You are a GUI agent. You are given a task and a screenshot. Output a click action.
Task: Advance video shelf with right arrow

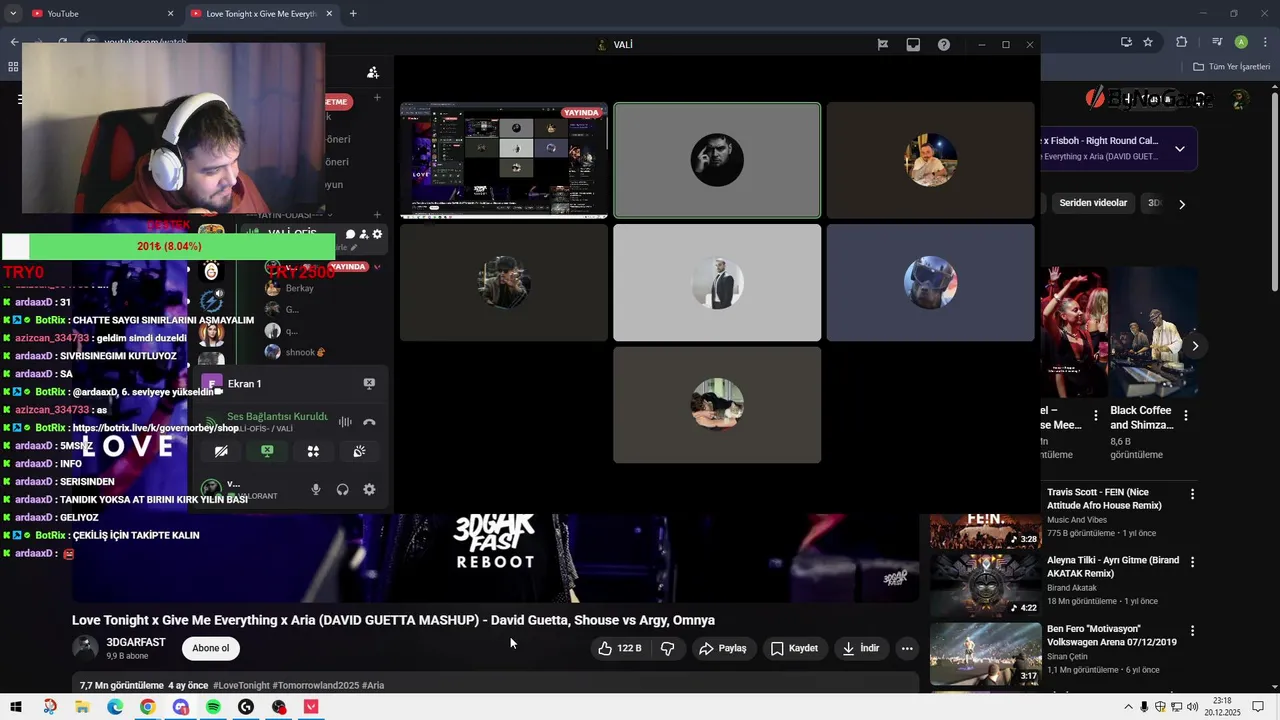tap(1195, 346)
